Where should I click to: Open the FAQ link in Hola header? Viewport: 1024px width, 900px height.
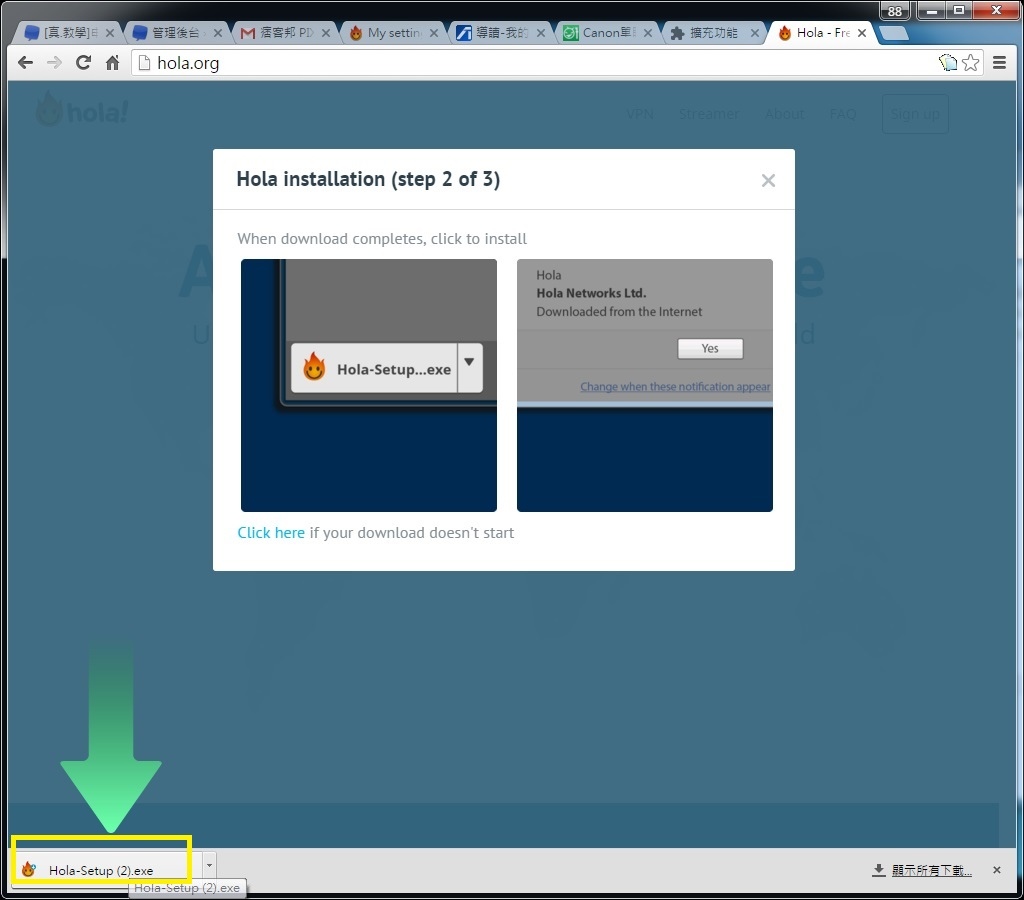843,114
